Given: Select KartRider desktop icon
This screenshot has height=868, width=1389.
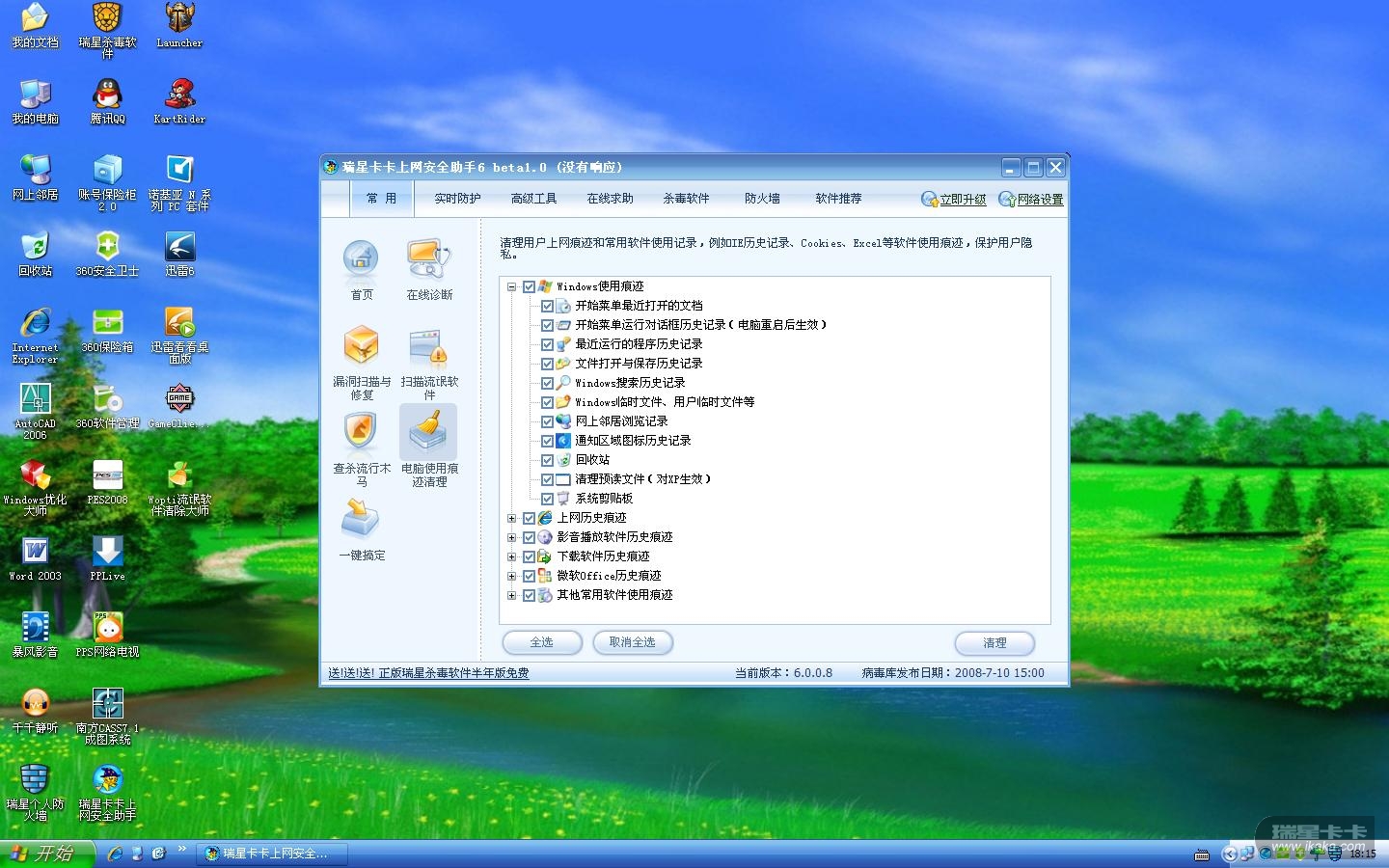Looking at the screenshot, I should pyautogui.click(x=179, y=100).
